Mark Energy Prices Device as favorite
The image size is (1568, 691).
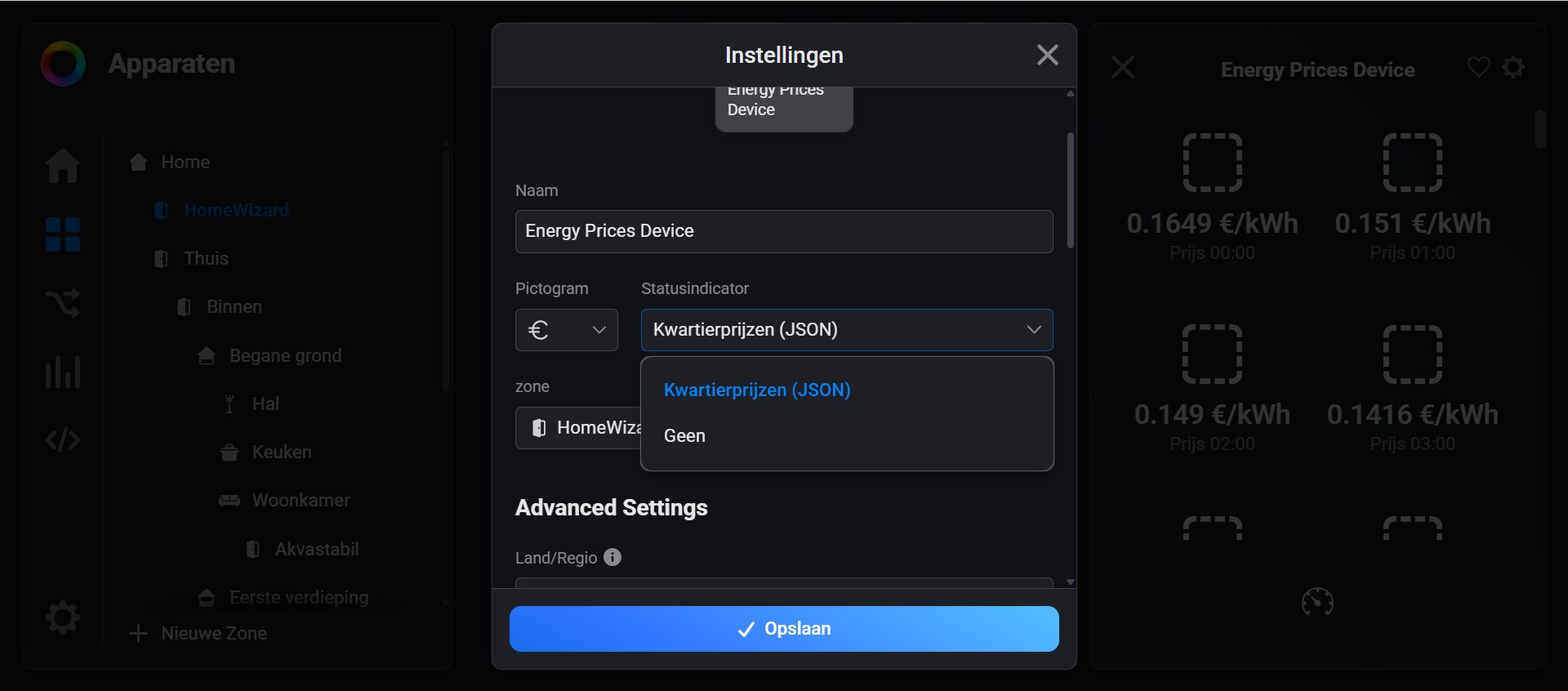(1478, 67)
